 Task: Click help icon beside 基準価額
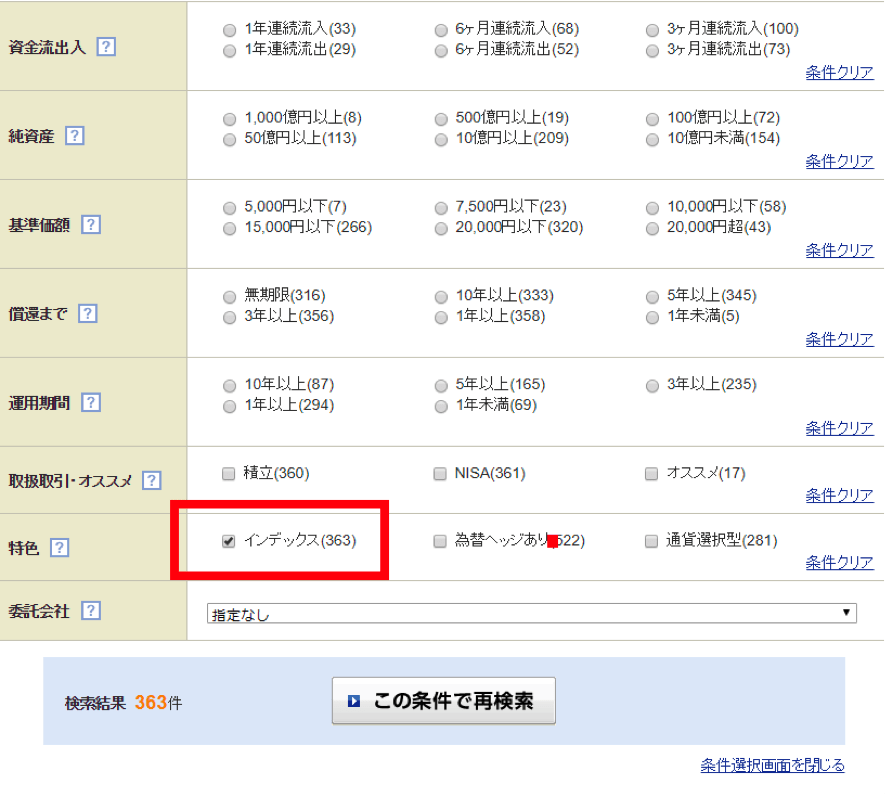click(x=91, y=225)
